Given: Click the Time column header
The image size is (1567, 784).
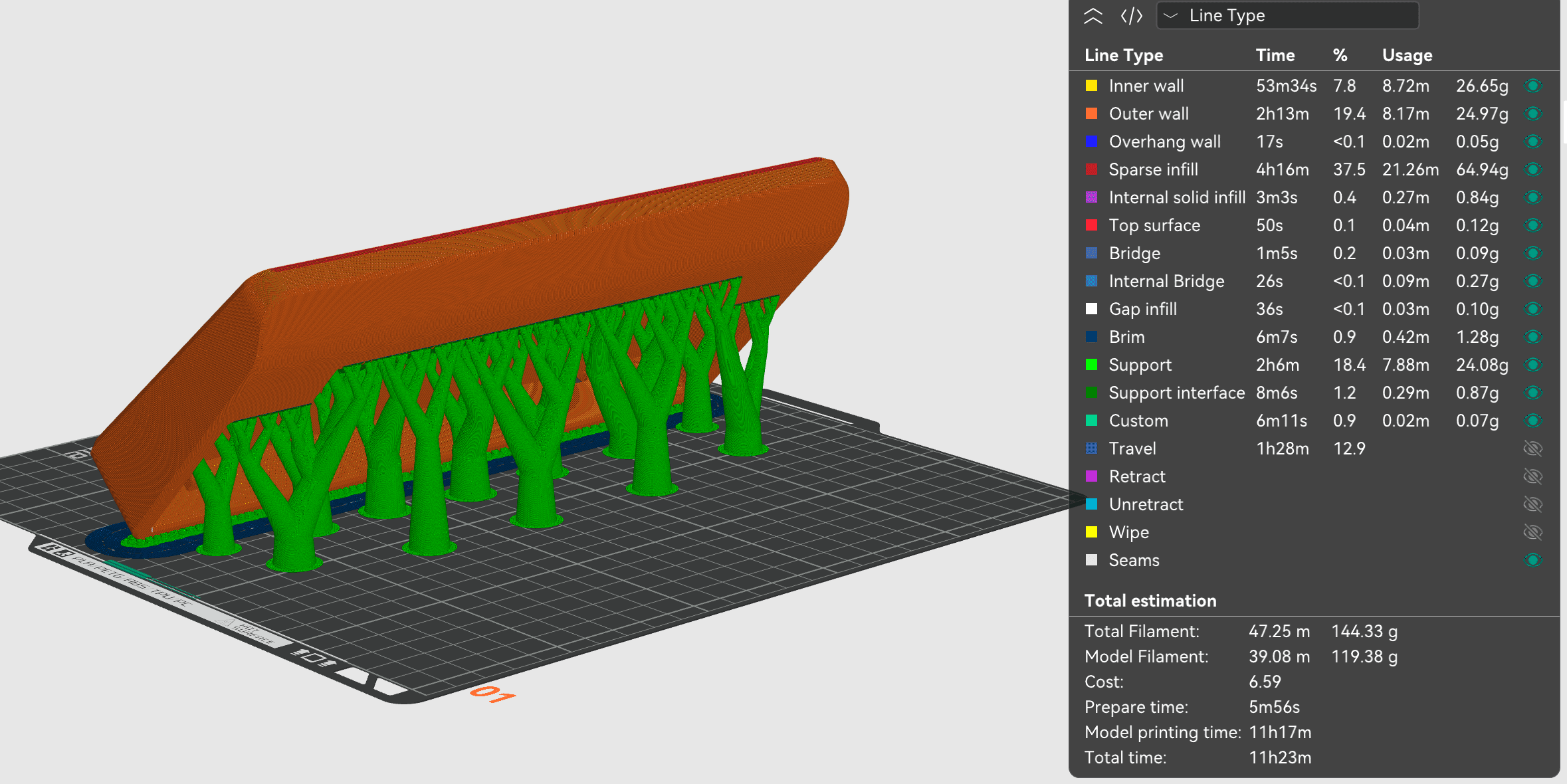Looking at the screenshot, I should (1275, 55).
